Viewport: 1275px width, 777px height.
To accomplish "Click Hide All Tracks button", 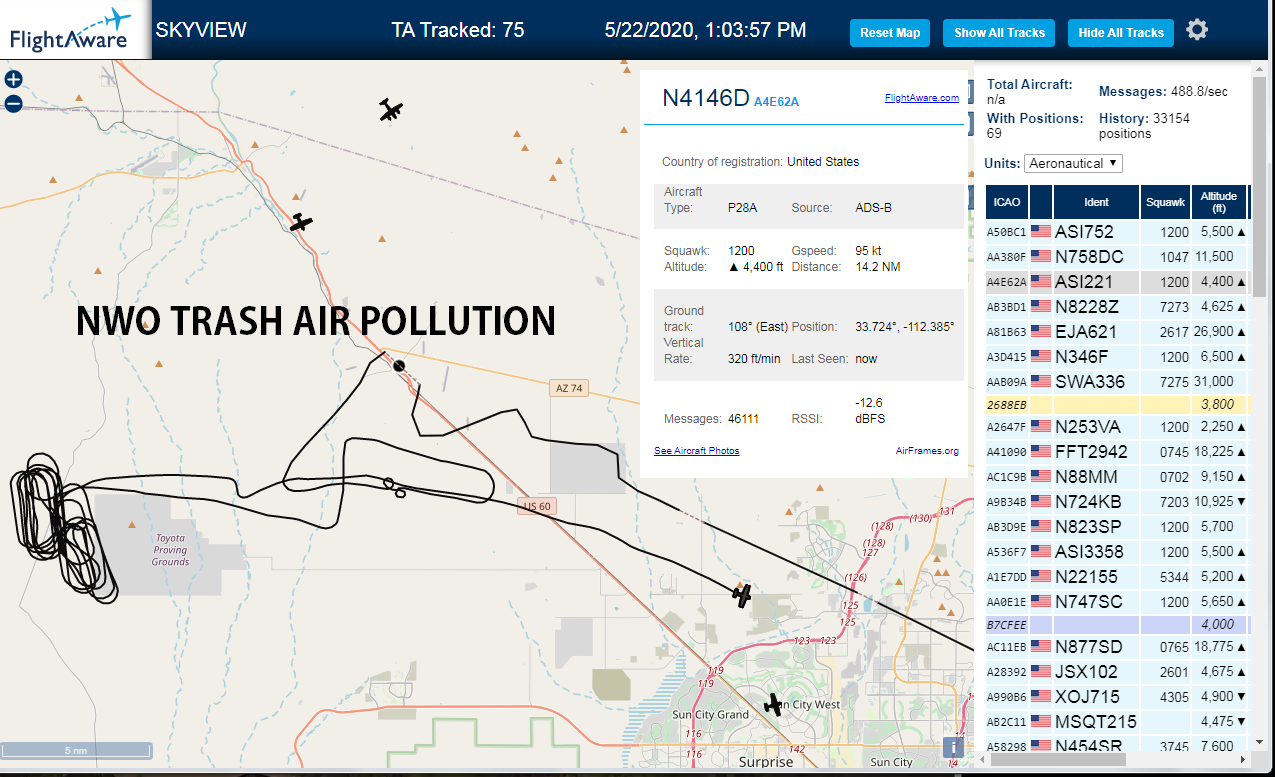I will [1121, 33].
